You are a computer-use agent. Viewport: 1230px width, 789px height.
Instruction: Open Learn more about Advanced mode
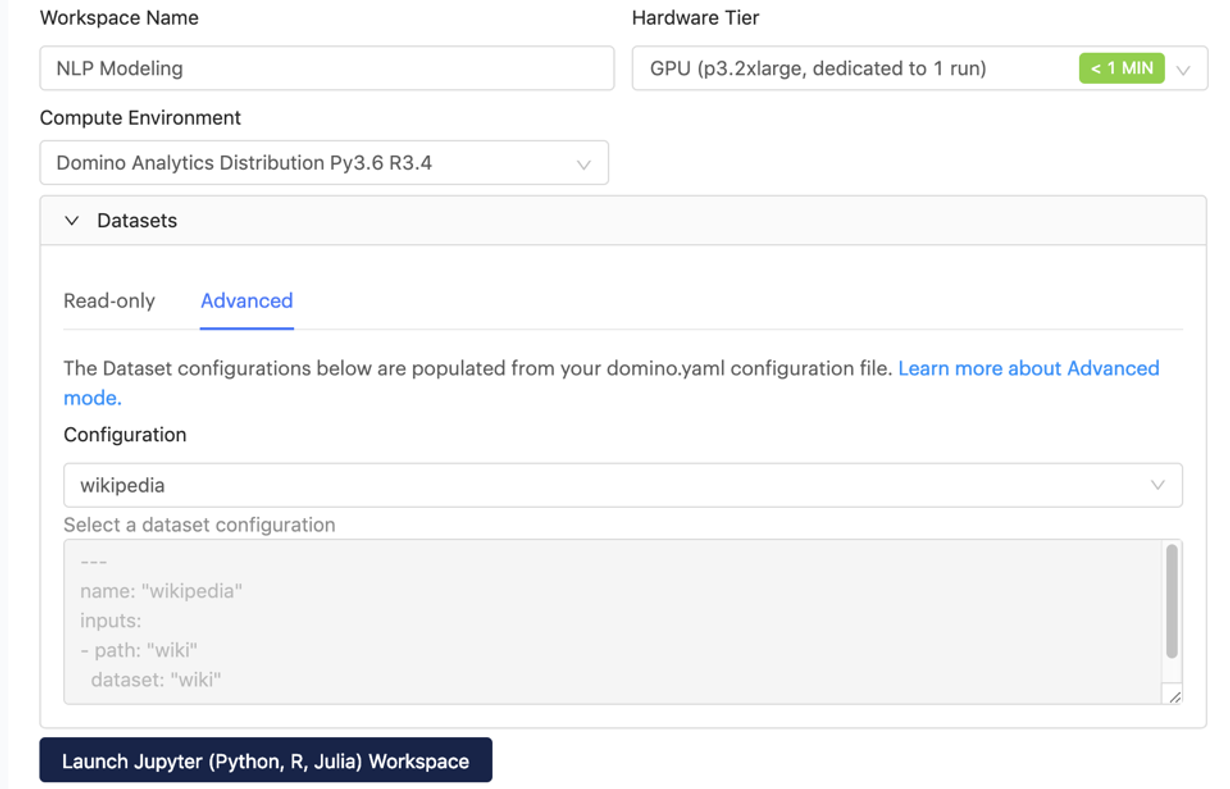point(1028,368)
